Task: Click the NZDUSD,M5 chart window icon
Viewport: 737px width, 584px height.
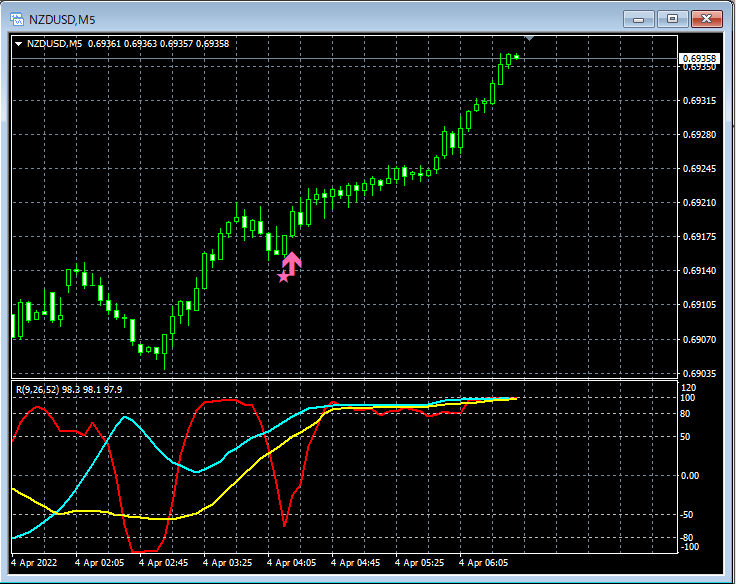Action: 17,19
